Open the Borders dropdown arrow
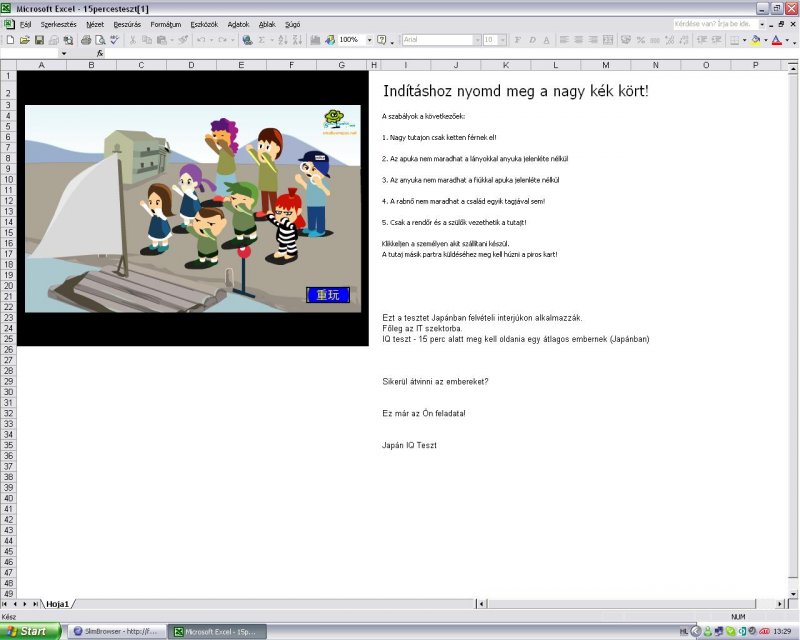The image size is (800, 640). (744, 40)
